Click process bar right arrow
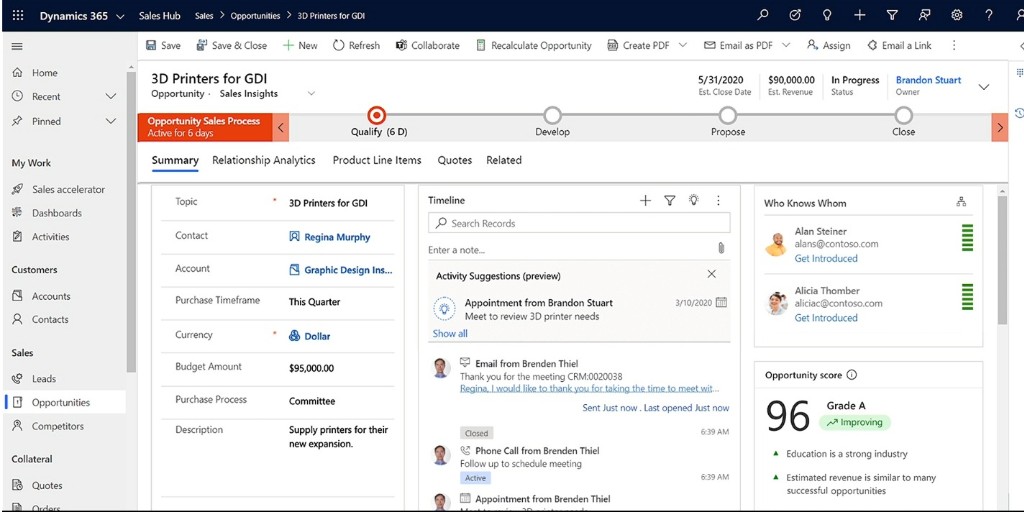1024x512 pixels. [x=999, y=127]
